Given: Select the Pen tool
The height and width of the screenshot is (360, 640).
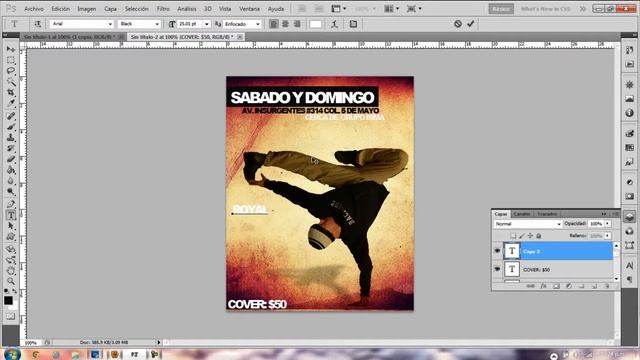Looking at the screenshot, I should 11,204.
